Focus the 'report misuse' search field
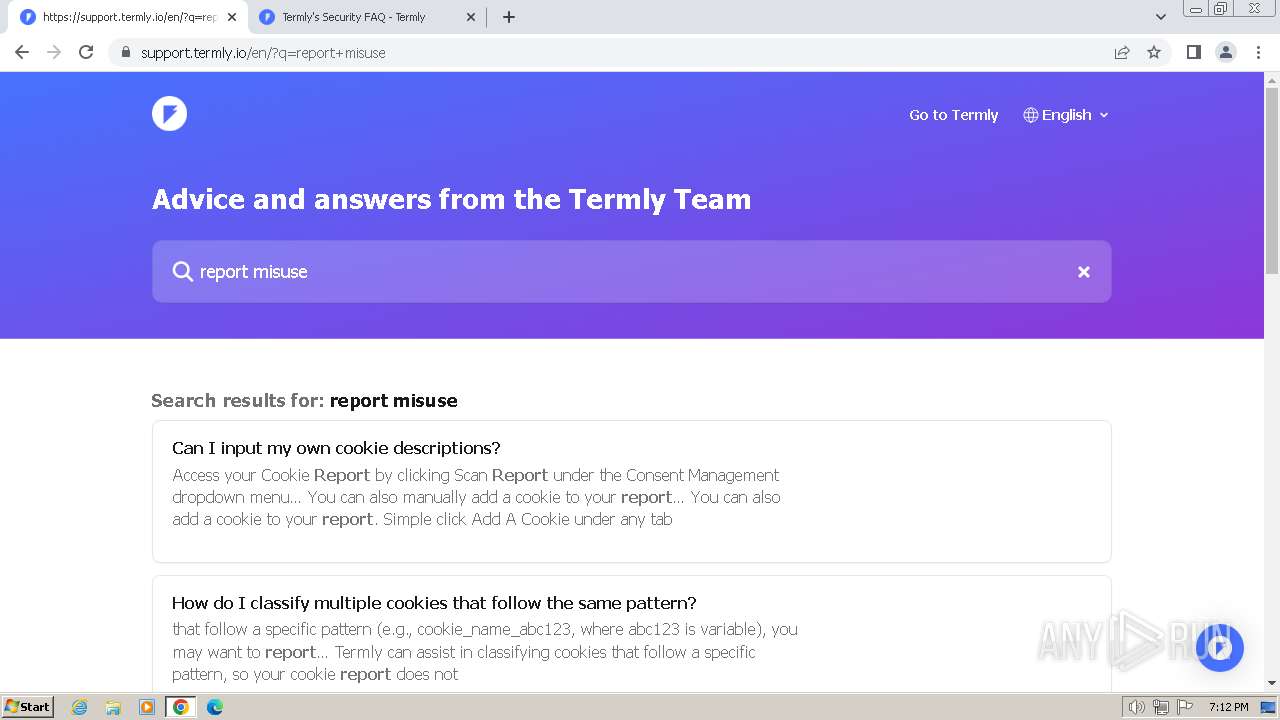1280x720 pixels. tap(631, 272)
